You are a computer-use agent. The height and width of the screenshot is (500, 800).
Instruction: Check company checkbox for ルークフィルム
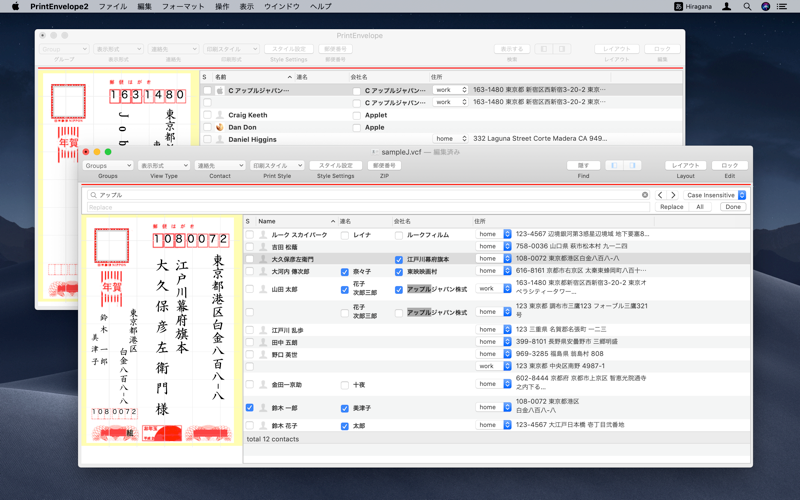coord(399,235)
